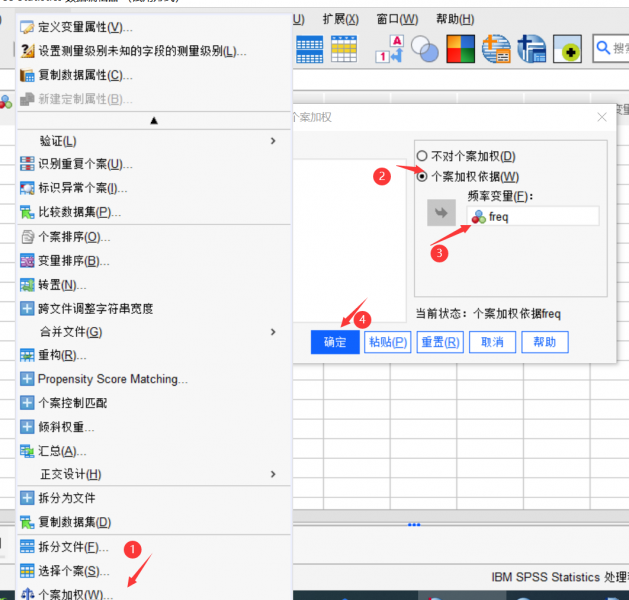Click the globe with table toolbar icon
The width and height of the screenshot is (629, 600).
[496, 49]
